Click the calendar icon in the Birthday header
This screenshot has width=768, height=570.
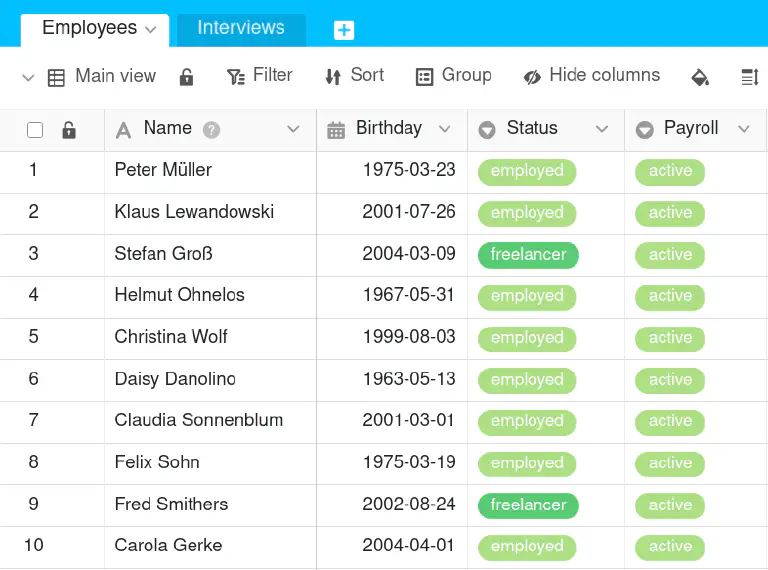click(336, 129)
